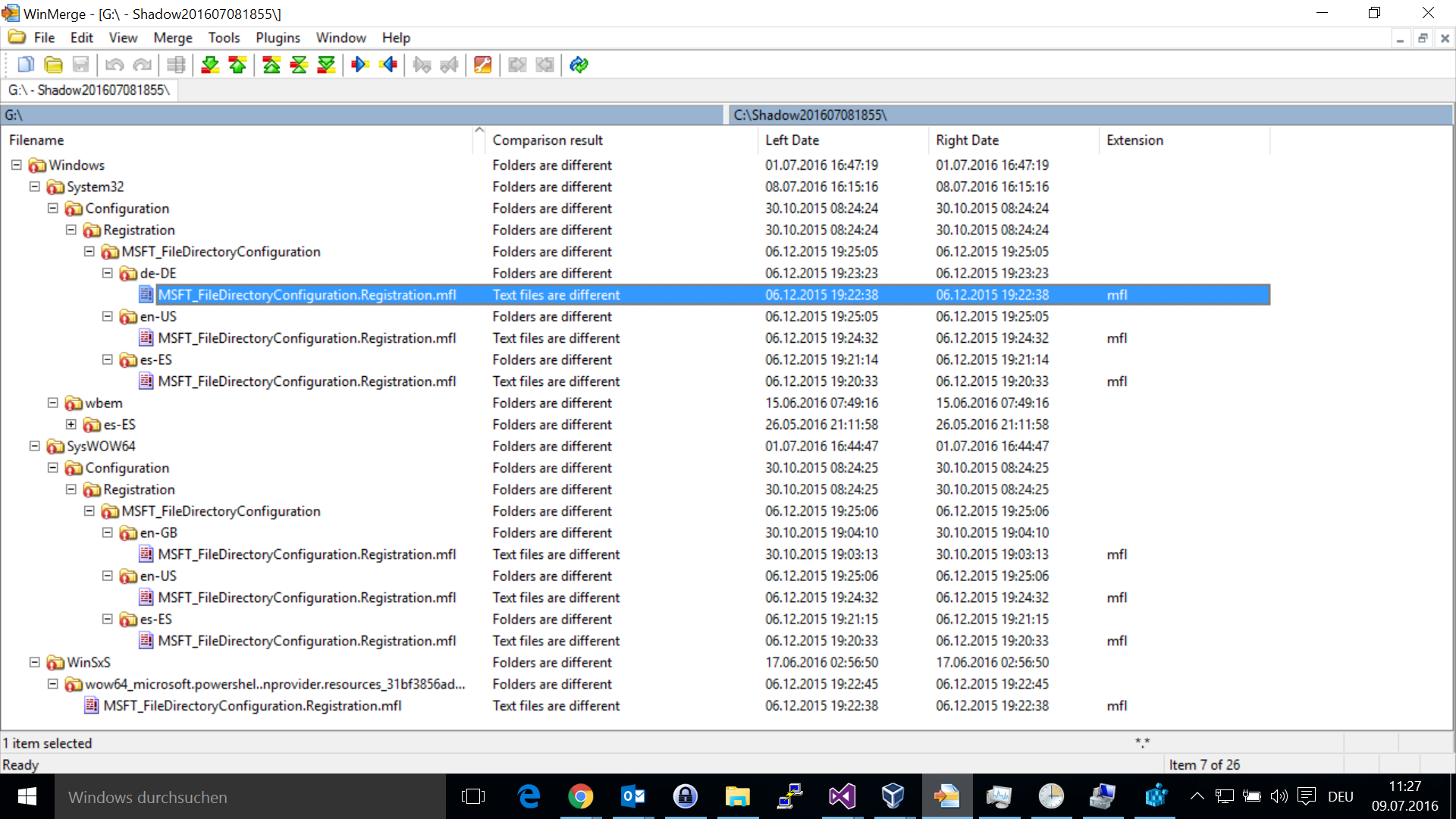Open the Action Center notification icon

click(x=1307, y=796)
